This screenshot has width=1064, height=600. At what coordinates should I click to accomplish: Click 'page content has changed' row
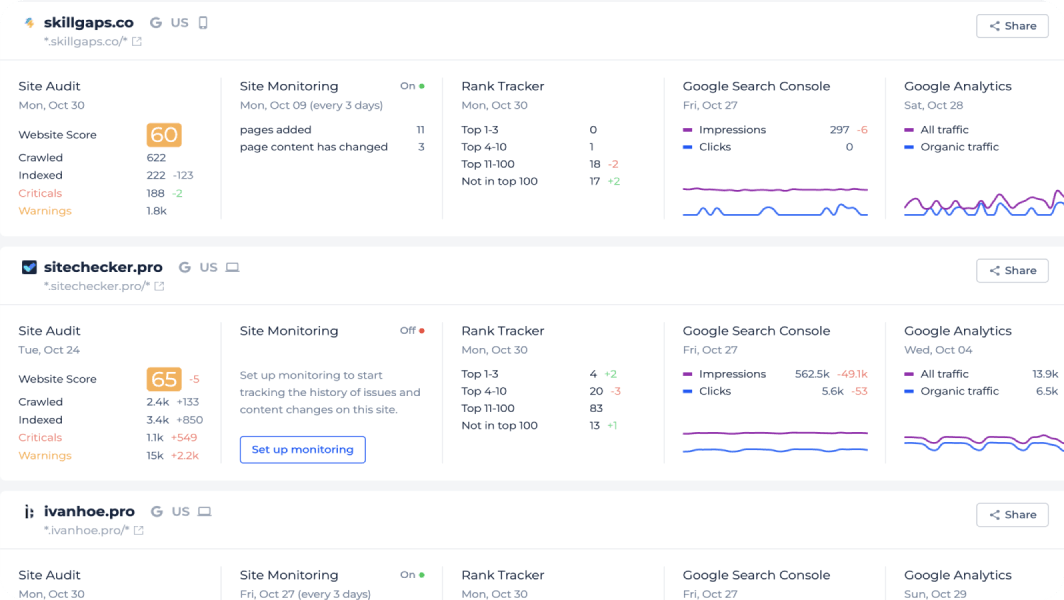pos(332,147)
